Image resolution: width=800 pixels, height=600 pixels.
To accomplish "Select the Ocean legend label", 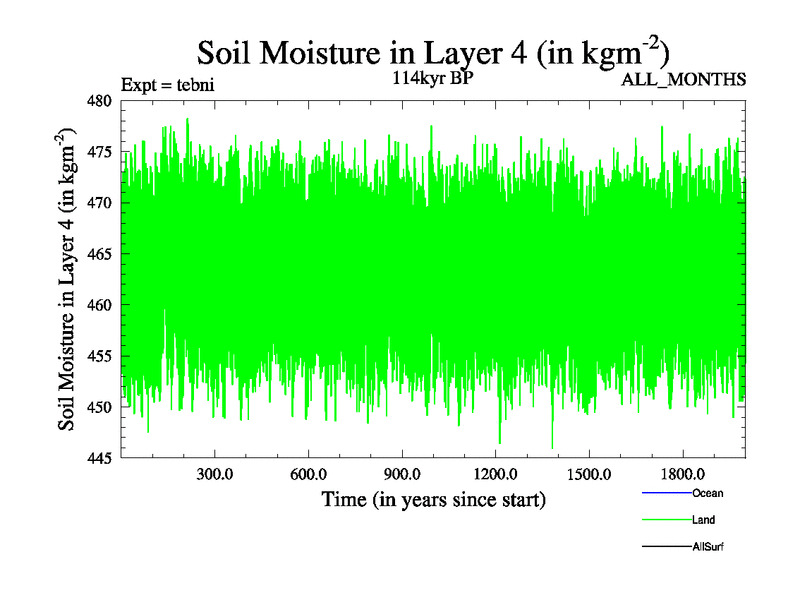I will pos(707,494).
